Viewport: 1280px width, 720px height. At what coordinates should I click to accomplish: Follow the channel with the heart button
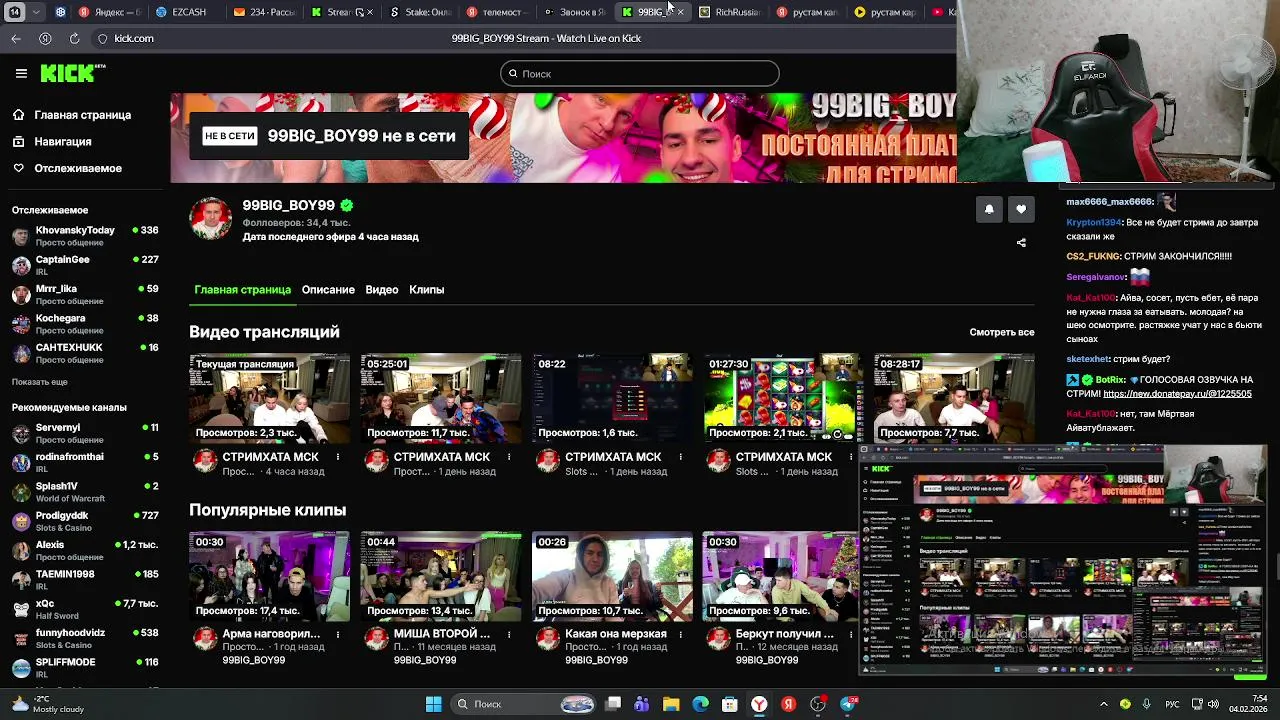[x=1021, y=209]
